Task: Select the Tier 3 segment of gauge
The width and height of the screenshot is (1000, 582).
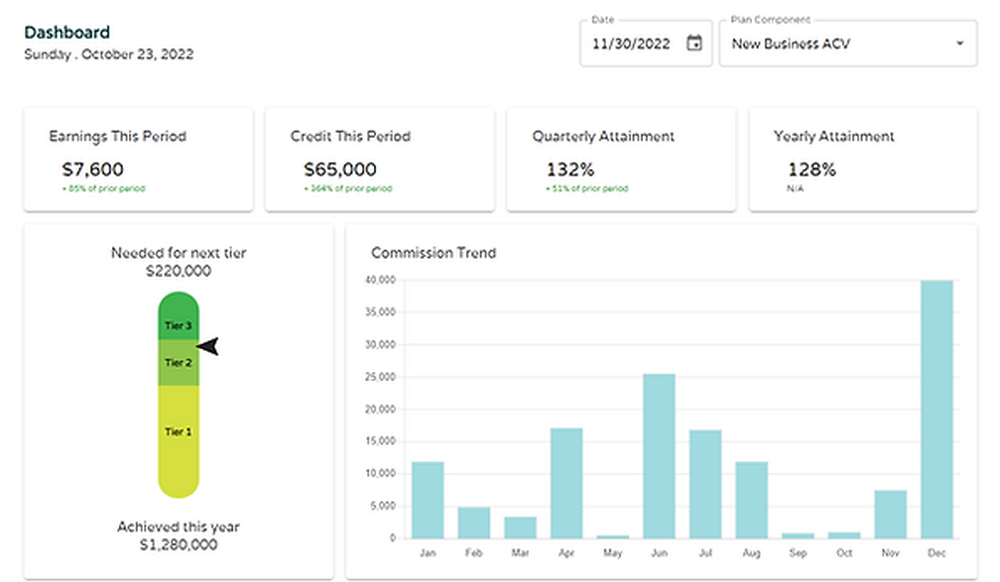Action: (x=179, y=316)
